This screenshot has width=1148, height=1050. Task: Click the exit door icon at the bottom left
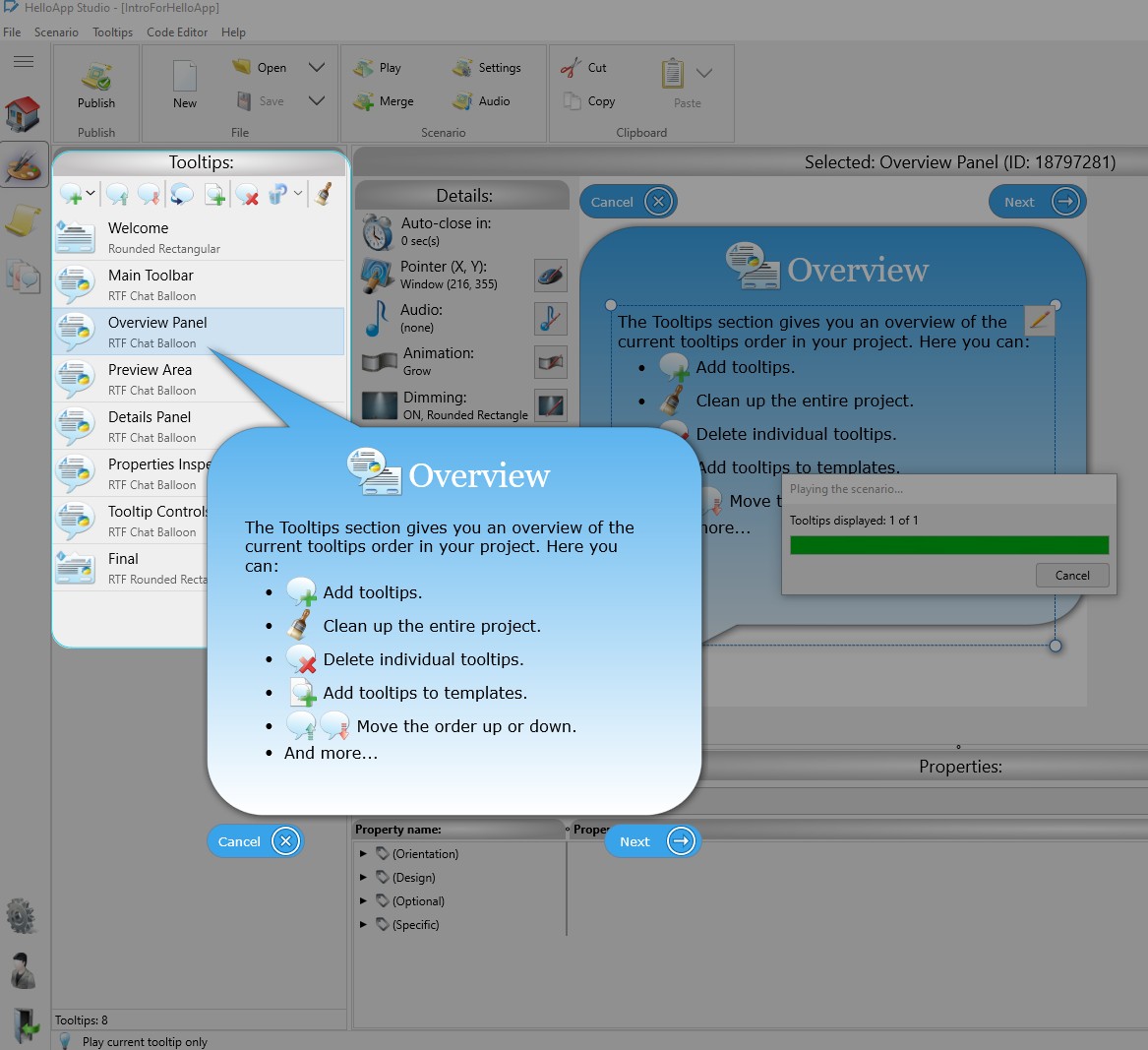(26, 1025)
